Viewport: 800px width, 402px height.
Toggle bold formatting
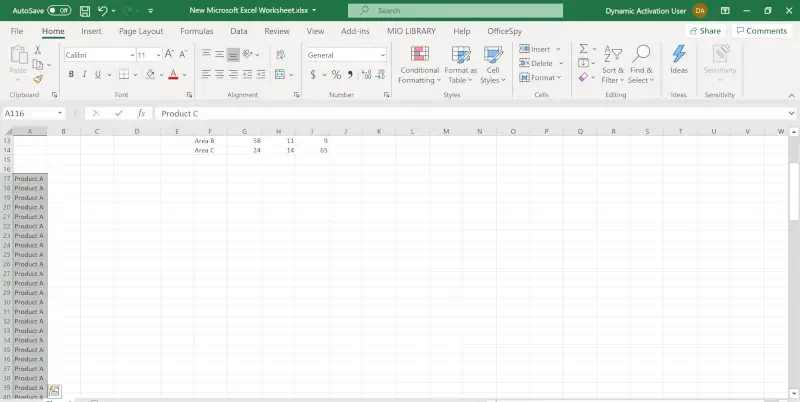71,75
